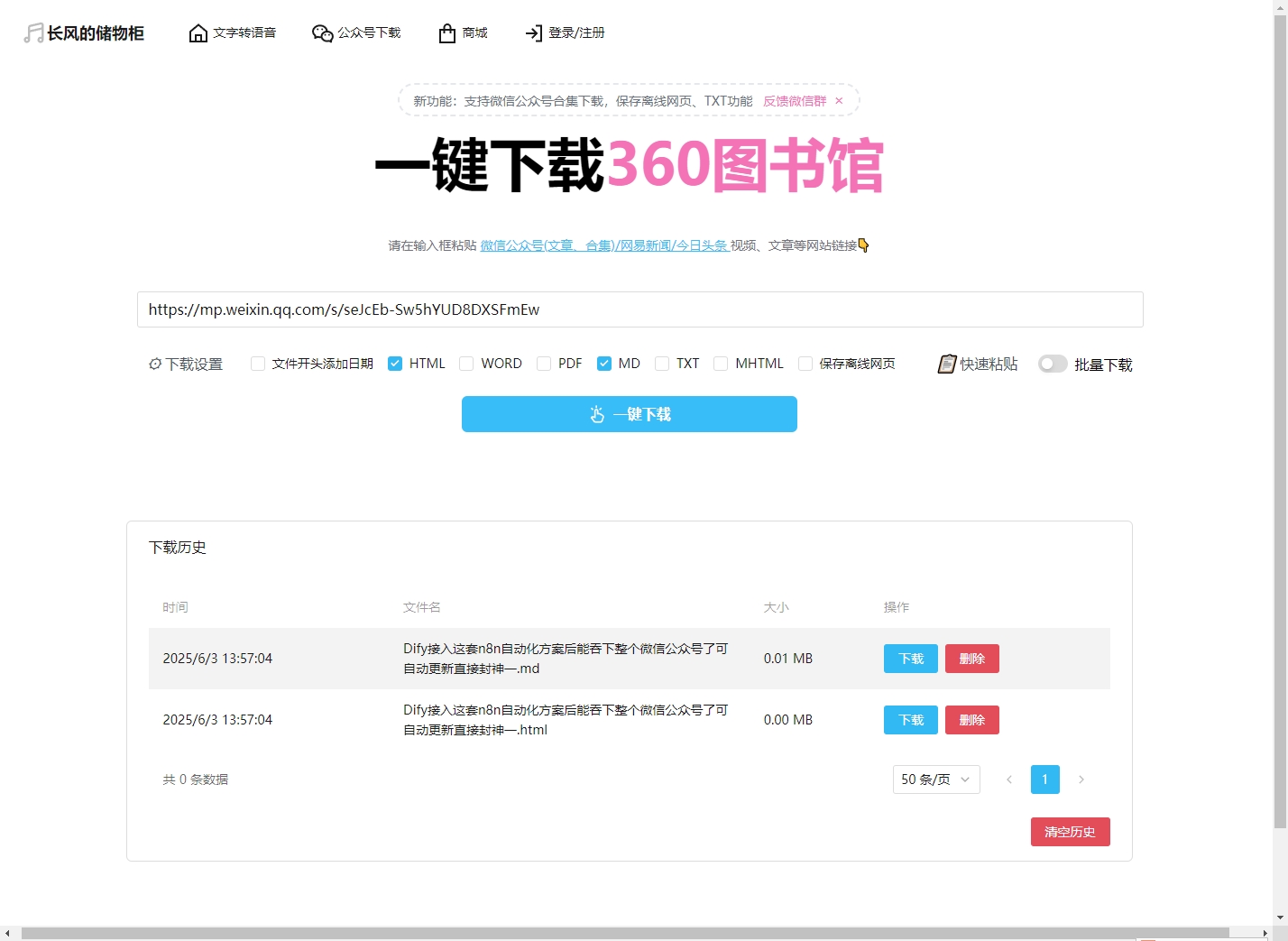Click the URL input field
The image size is (1288, 941).
tap(640, 309)
